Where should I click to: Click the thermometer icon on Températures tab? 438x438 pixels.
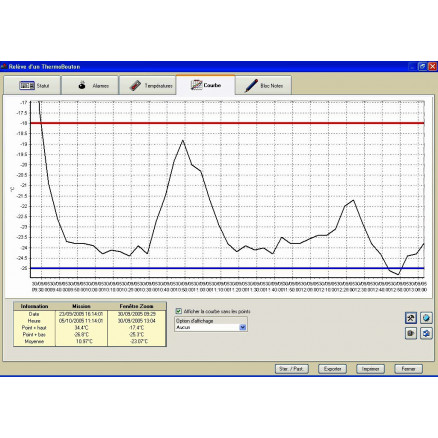[135, 86]
